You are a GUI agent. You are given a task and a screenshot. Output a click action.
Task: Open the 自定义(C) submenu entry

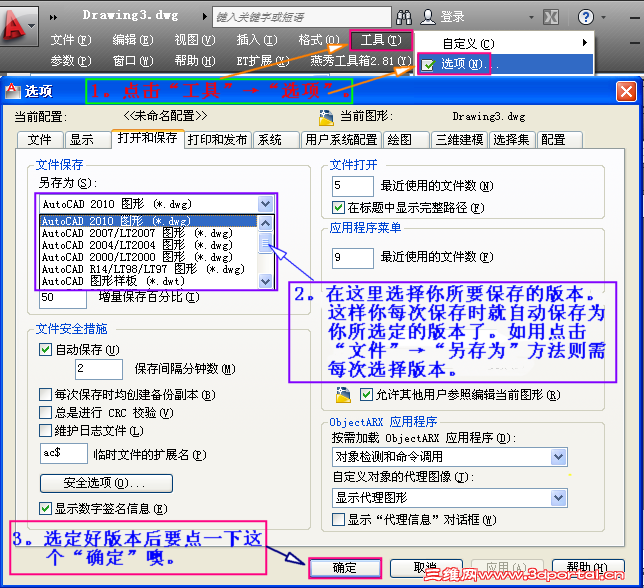click(x=504, y=43)
